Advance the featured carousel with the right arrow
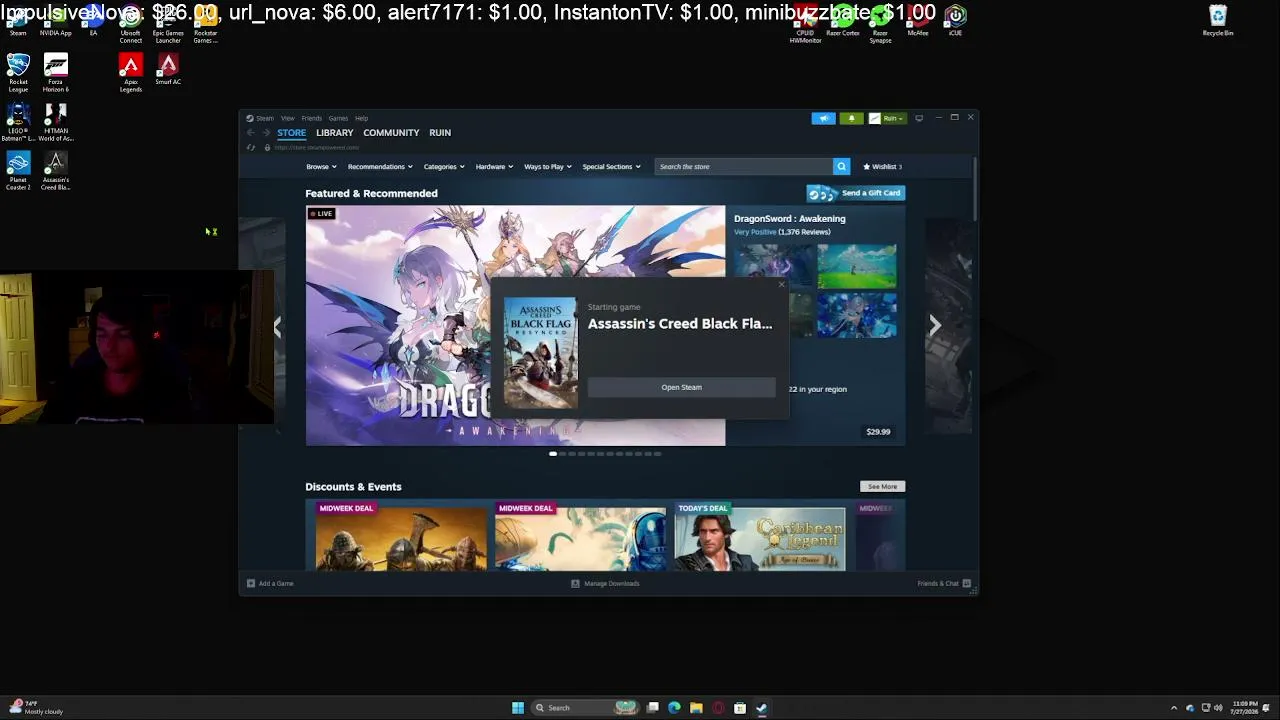Viewport: 1280px width, 720px height. (935, 326)
